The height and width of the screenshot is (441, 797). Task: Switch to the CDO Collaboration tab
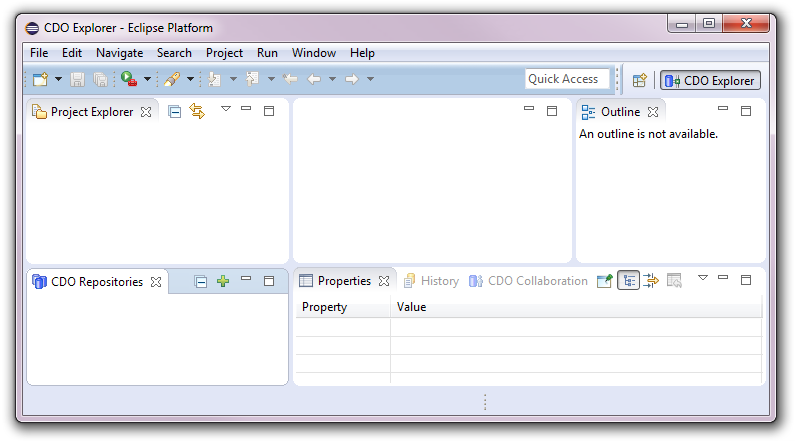(x=528, y=281)
